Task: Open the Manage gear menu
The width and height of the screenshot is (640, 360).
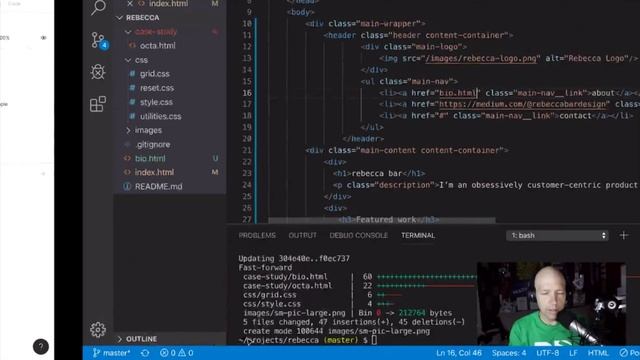Action: coord(98,329)
